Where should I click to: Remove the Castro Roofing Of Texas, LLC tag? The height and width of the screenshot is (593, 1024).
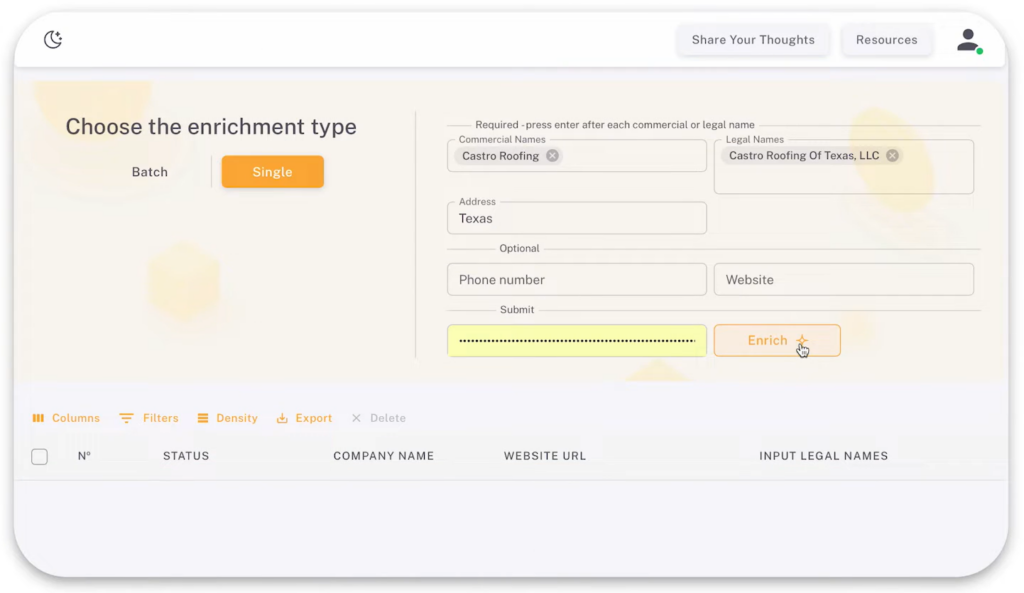point(891,155)
